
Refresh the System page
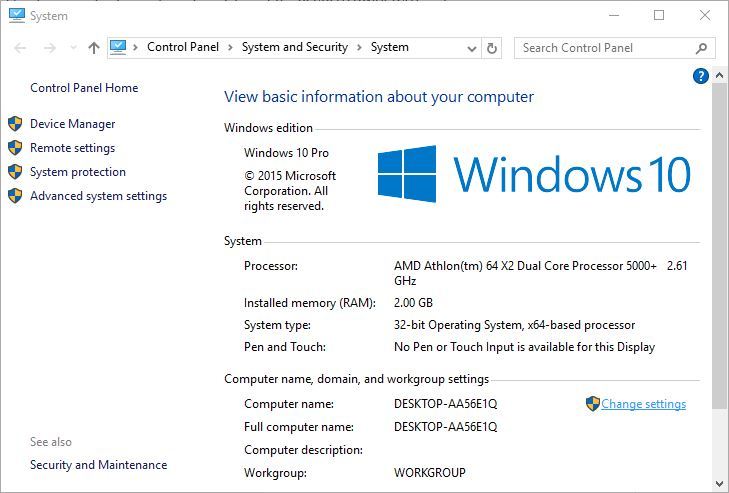(x=491, y=48)
